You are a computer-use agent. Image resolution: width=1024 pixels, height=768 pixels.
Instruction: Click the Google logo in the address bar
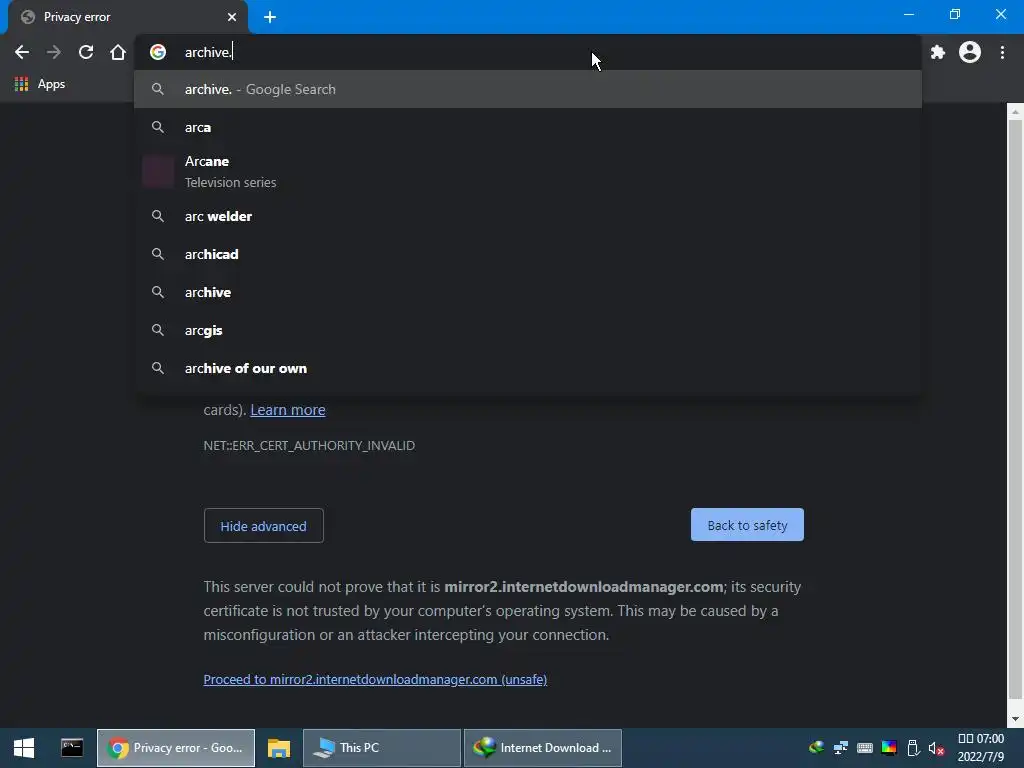click(x=158, y=52)
